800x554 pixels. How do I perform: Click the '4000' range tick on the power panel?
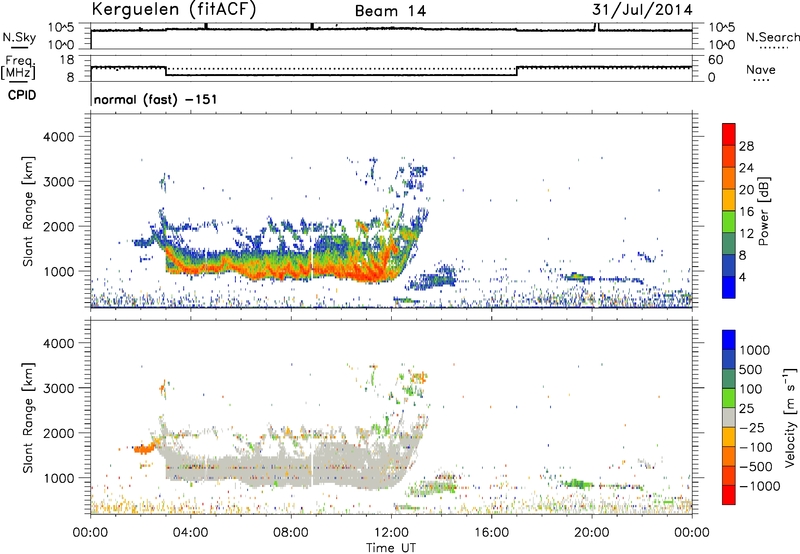tap(58, 137)
